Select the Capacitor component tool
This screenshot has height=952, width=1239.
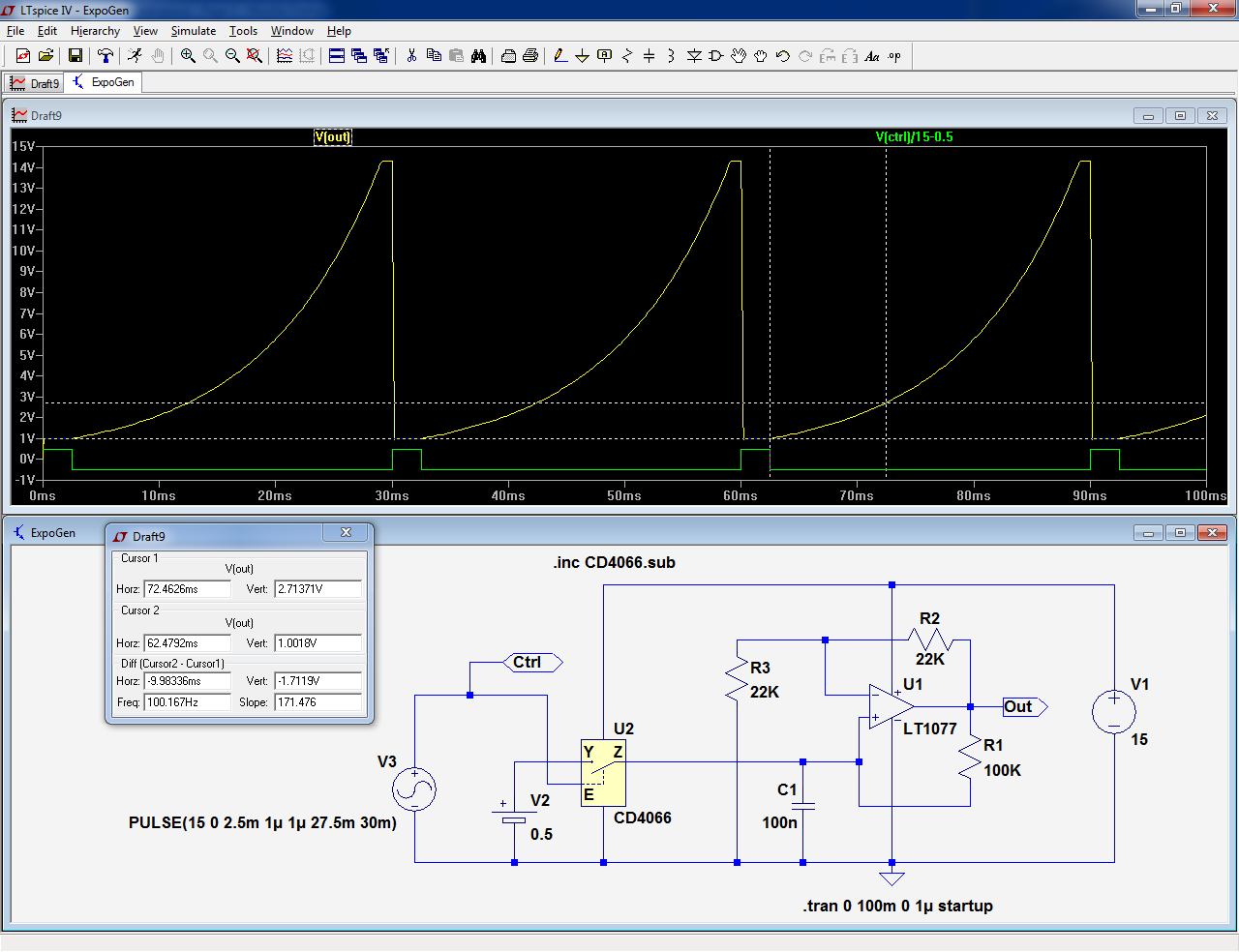[649, 56]
